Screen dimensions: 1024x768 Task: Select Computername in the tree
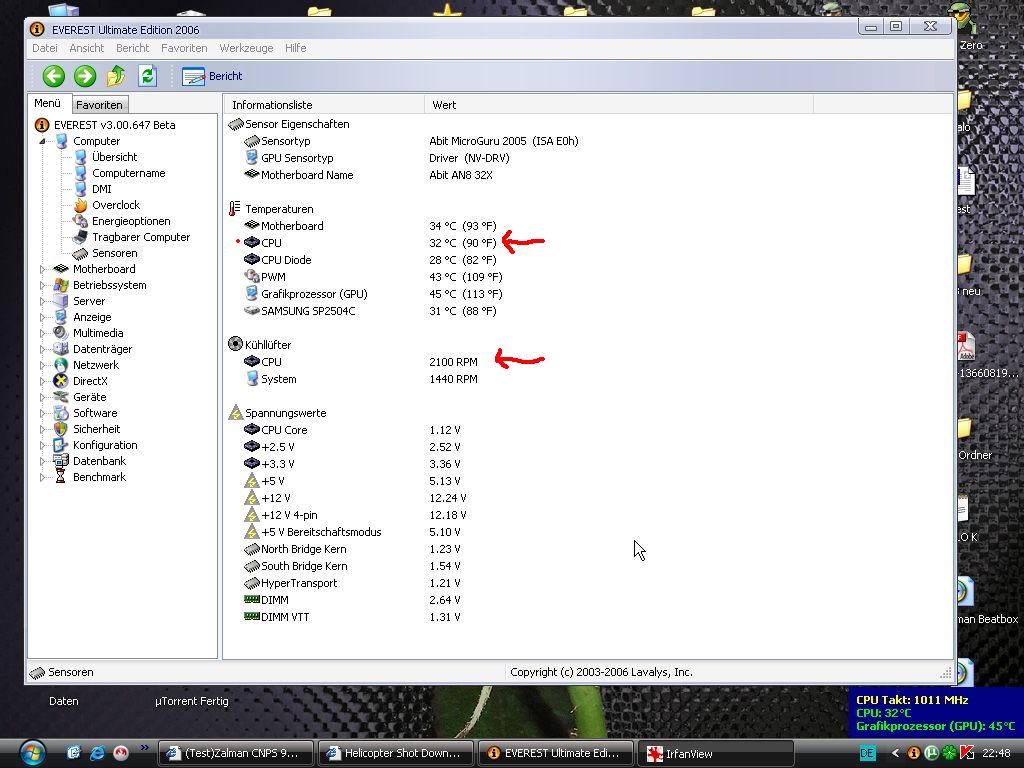[129, 173]
